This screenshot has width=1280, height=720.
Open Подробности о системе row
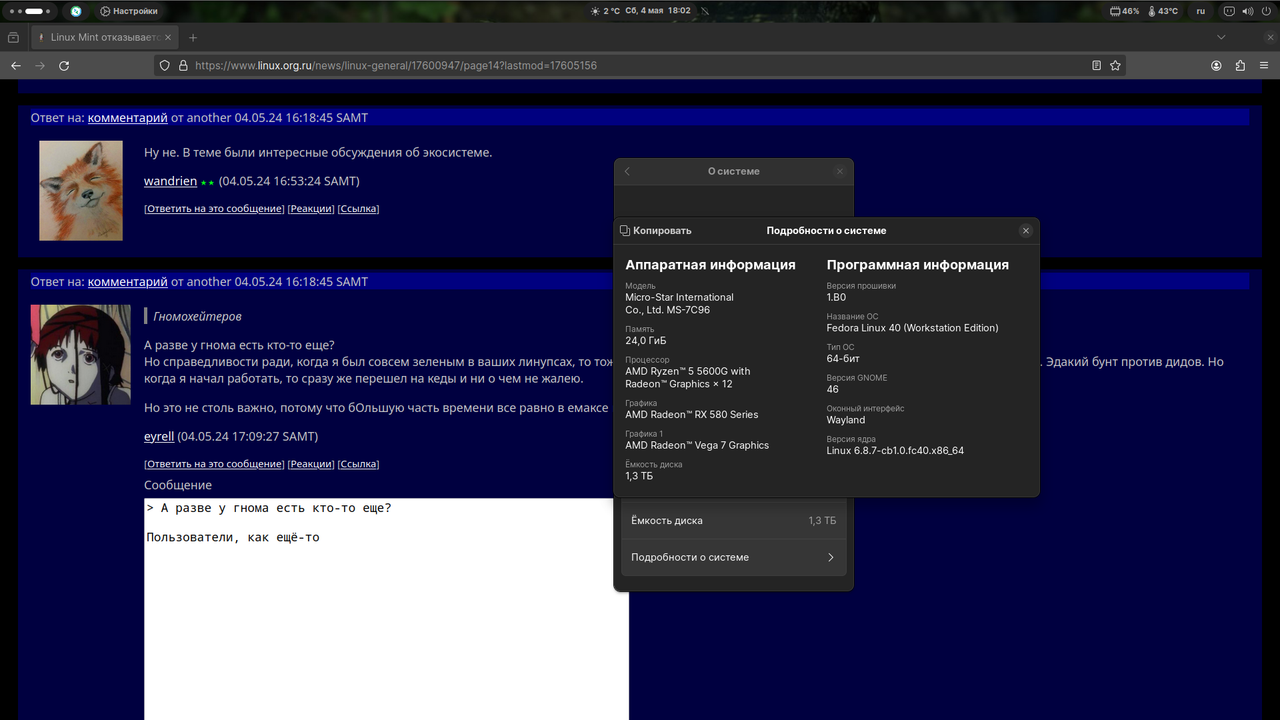[x=733, y=557]
